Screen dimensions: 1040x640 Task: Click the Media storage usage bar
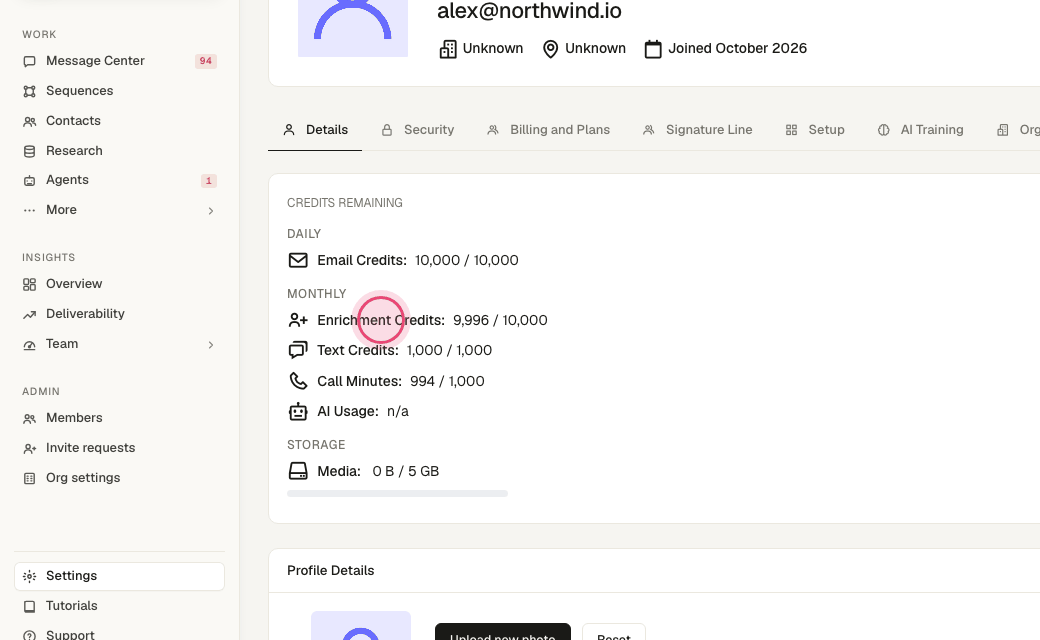pos(397,493)
